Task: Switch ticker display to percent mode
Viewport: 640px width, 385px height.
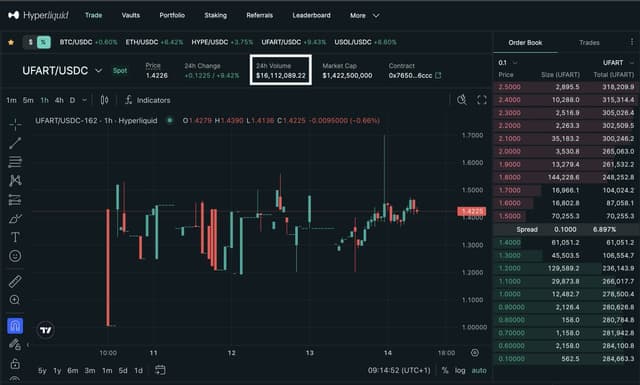Action: (x=44, y=42)
